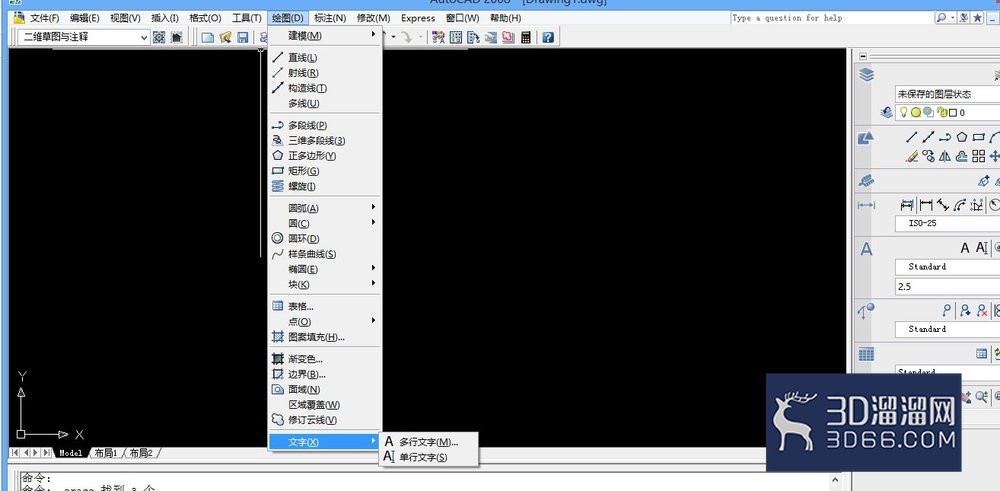Click the Erase tool in the dashboard

coord(913,156)
